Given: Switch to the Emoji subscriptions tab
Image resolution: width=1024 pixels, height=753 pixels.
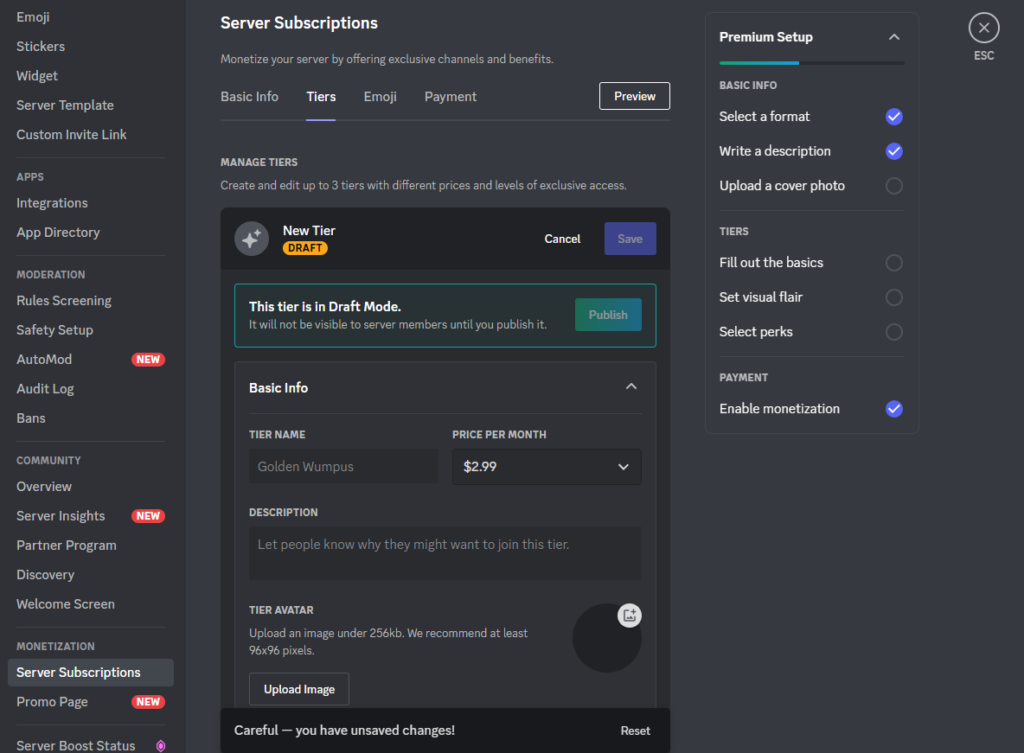Looking at the screenshot, I should point(380,97).
